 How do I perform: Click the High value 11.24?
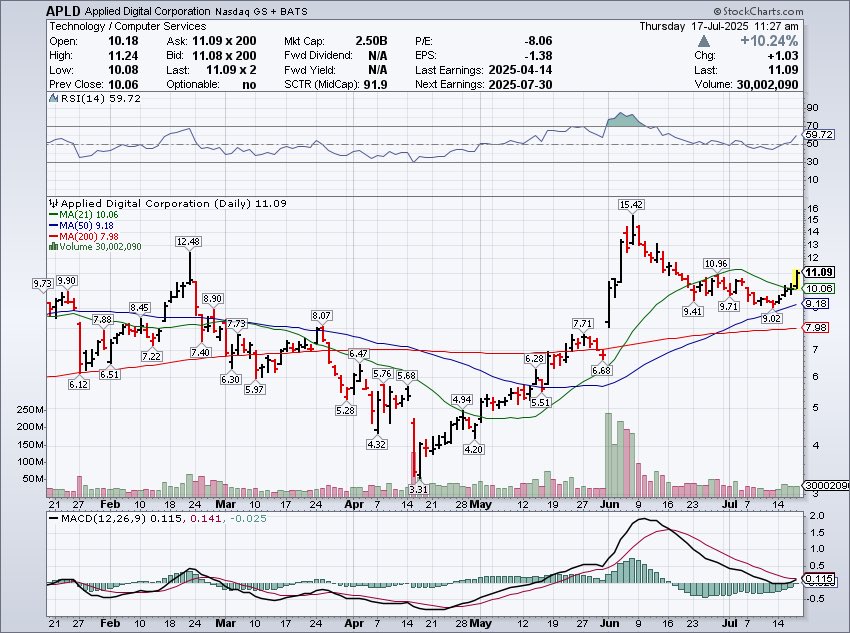pos(123,55)
